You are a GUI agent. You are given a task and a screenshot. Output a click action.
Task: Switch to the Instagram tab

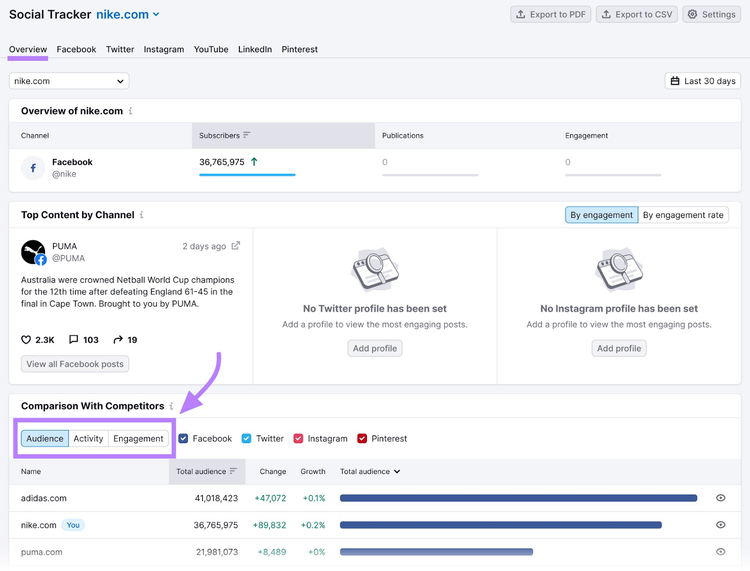pos(164,49)
